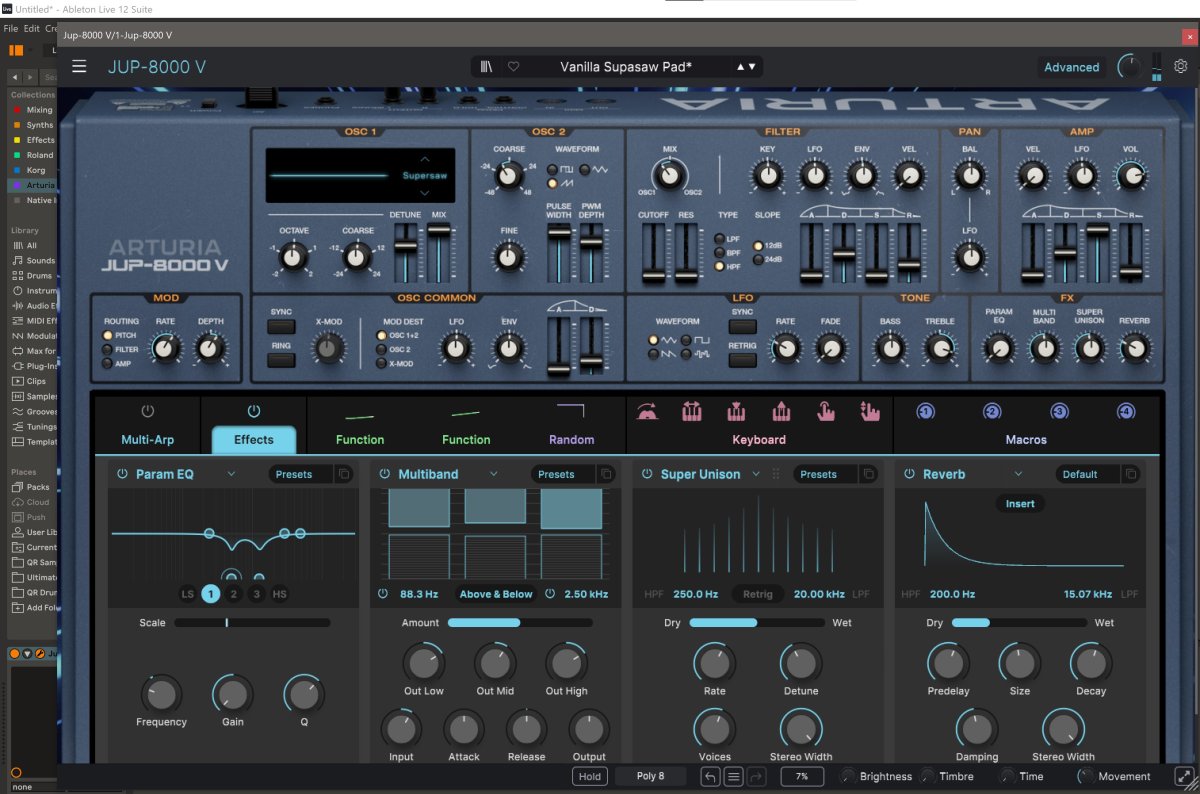The image size is (1200, 794).
Task: Open Ableton's File menu
Action: coord(11,28)
